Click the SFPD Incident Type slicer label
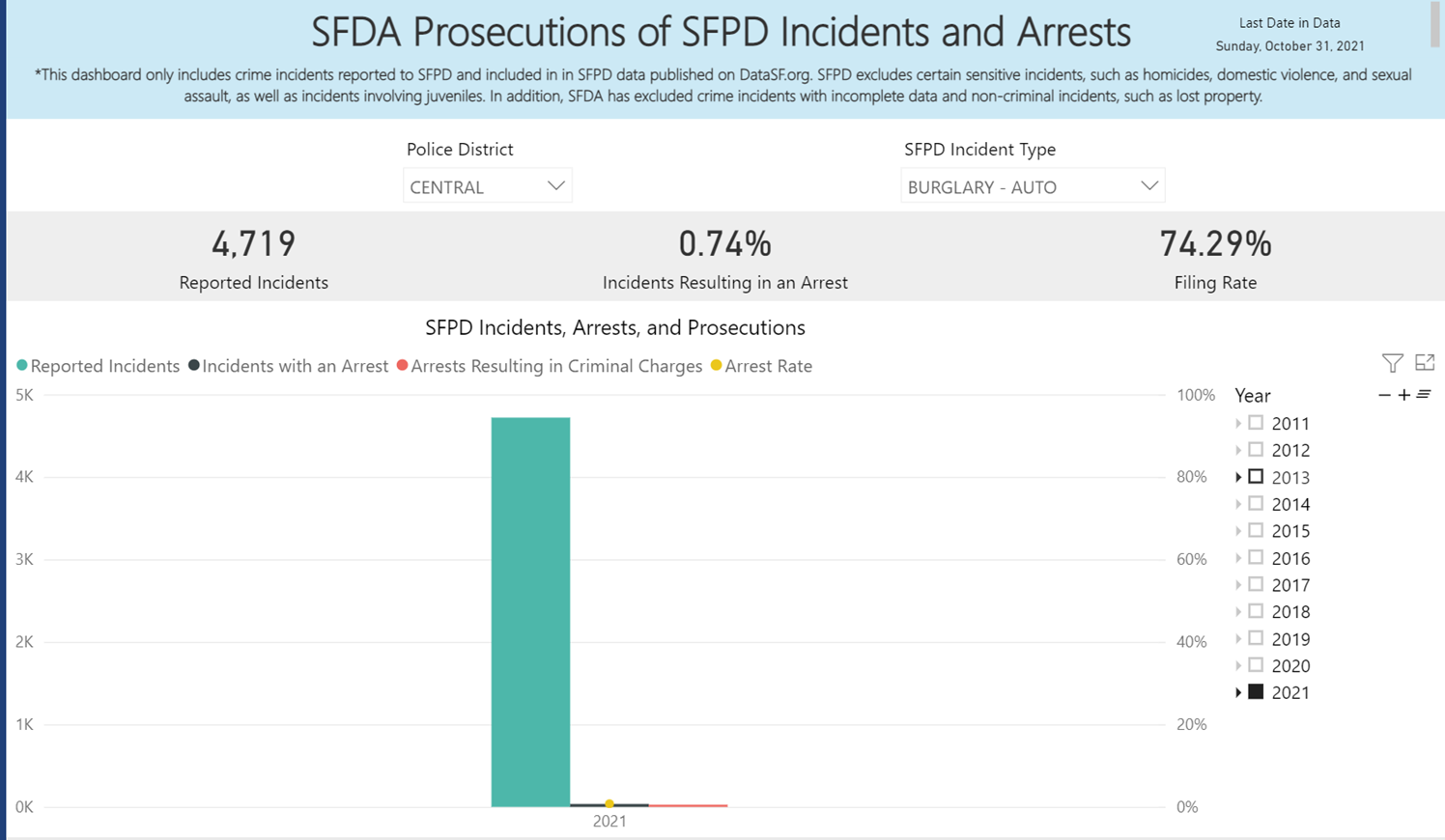Screen dimensions: 1445x840 pyautogui.click(x=979, y=150)
